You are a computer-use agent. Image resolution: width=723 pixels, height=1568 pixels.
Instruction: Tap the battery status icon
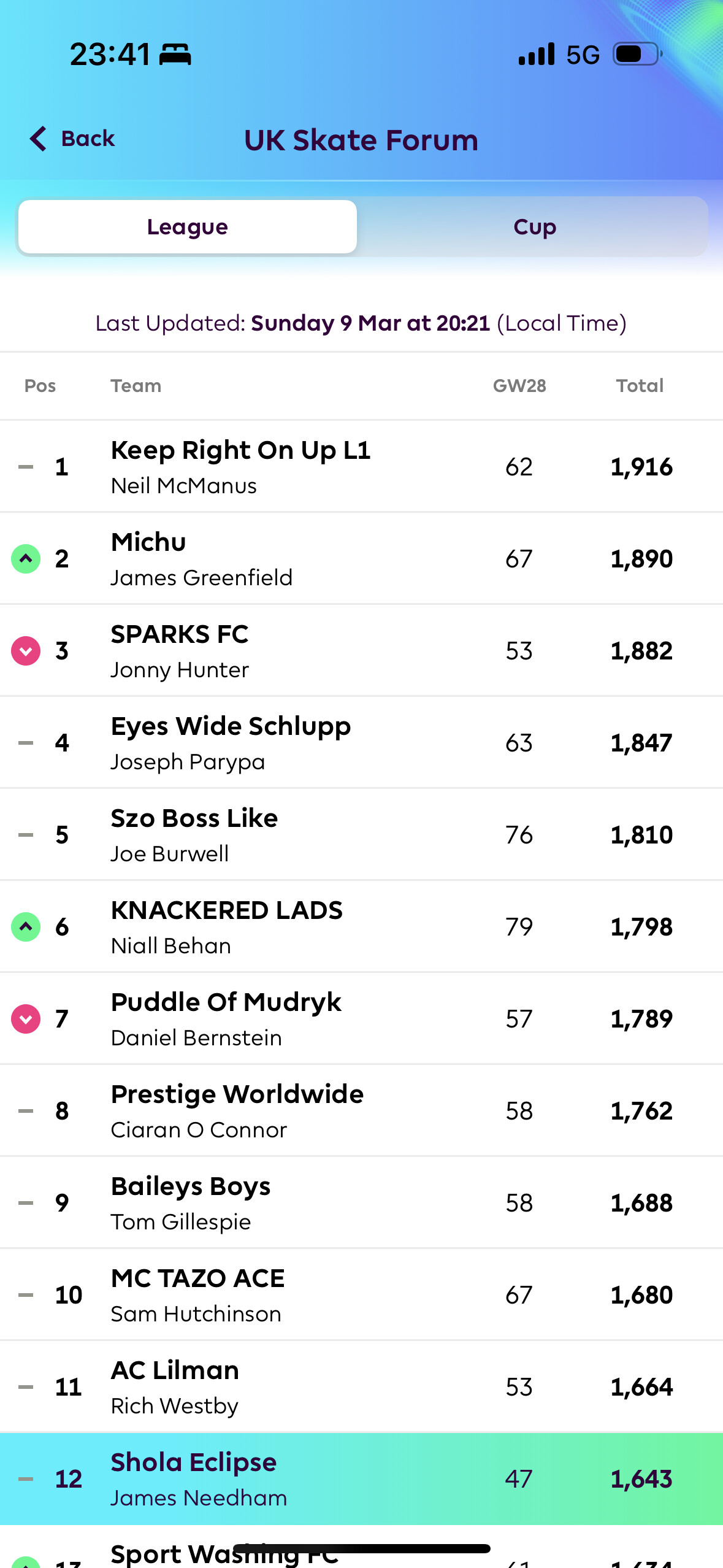[x=638, y=54]
